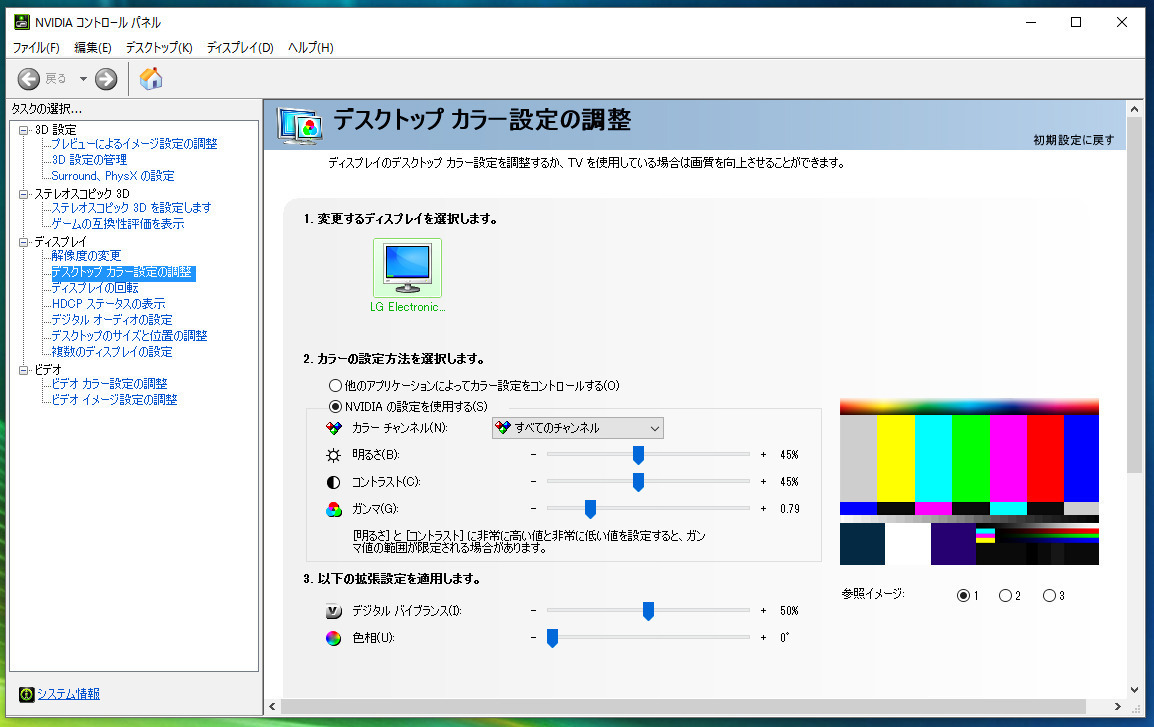
Task: Choose reference image 2 radio button
Action: 1005,595
